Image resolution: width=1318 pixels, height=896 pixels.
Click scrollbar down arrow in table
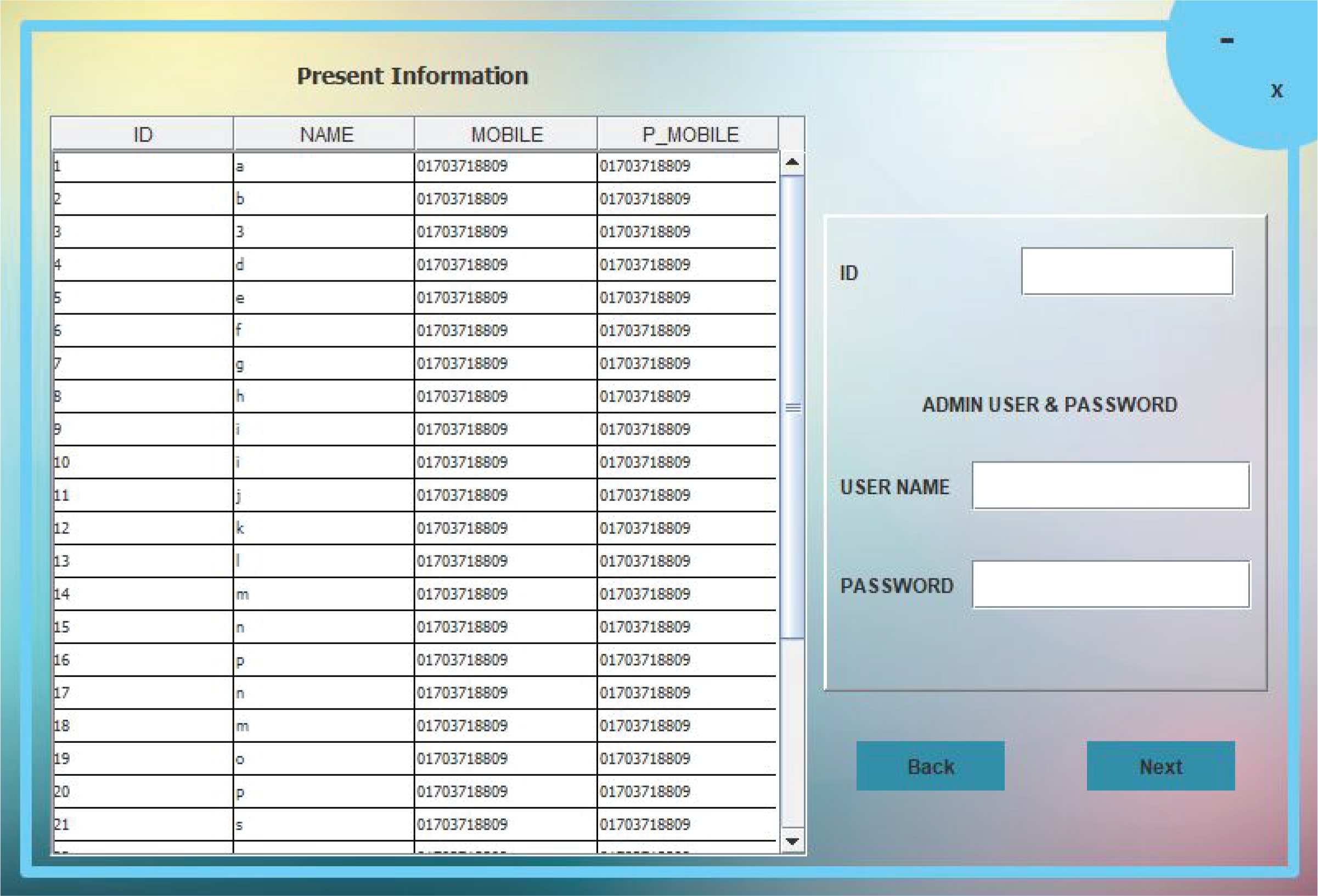[792, 841]
